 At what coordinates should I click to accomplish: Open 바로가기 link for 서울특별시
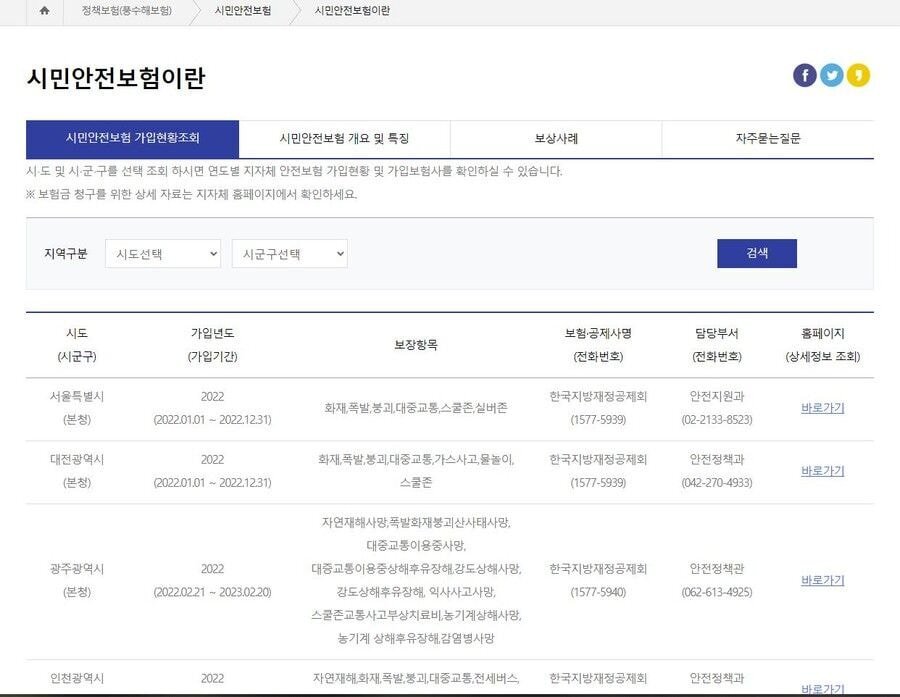click(x=823, y=408)
